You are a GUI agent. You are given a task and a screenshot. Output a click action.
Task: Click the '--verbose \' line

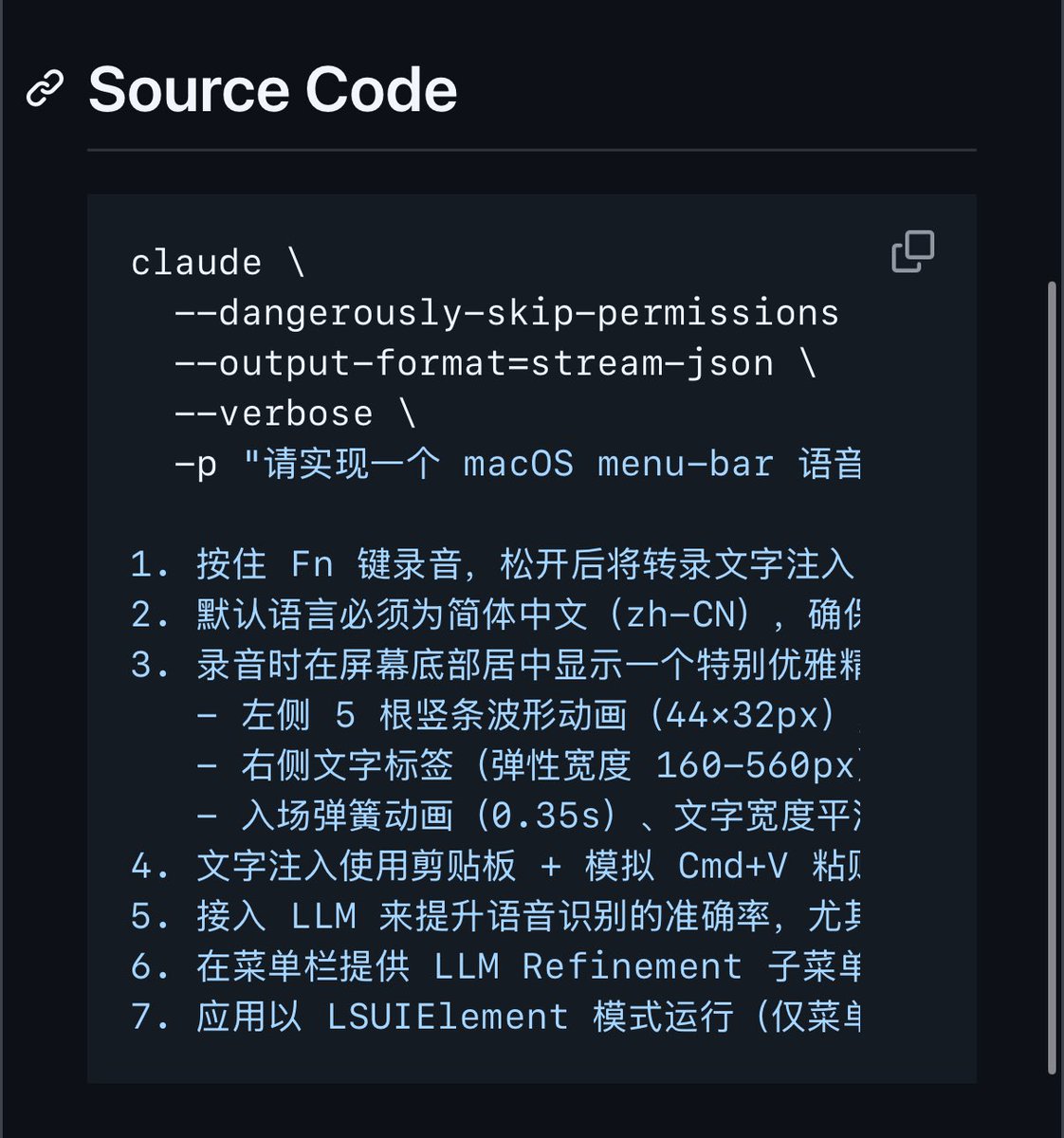pyautogui.click(x=295, y=413)
